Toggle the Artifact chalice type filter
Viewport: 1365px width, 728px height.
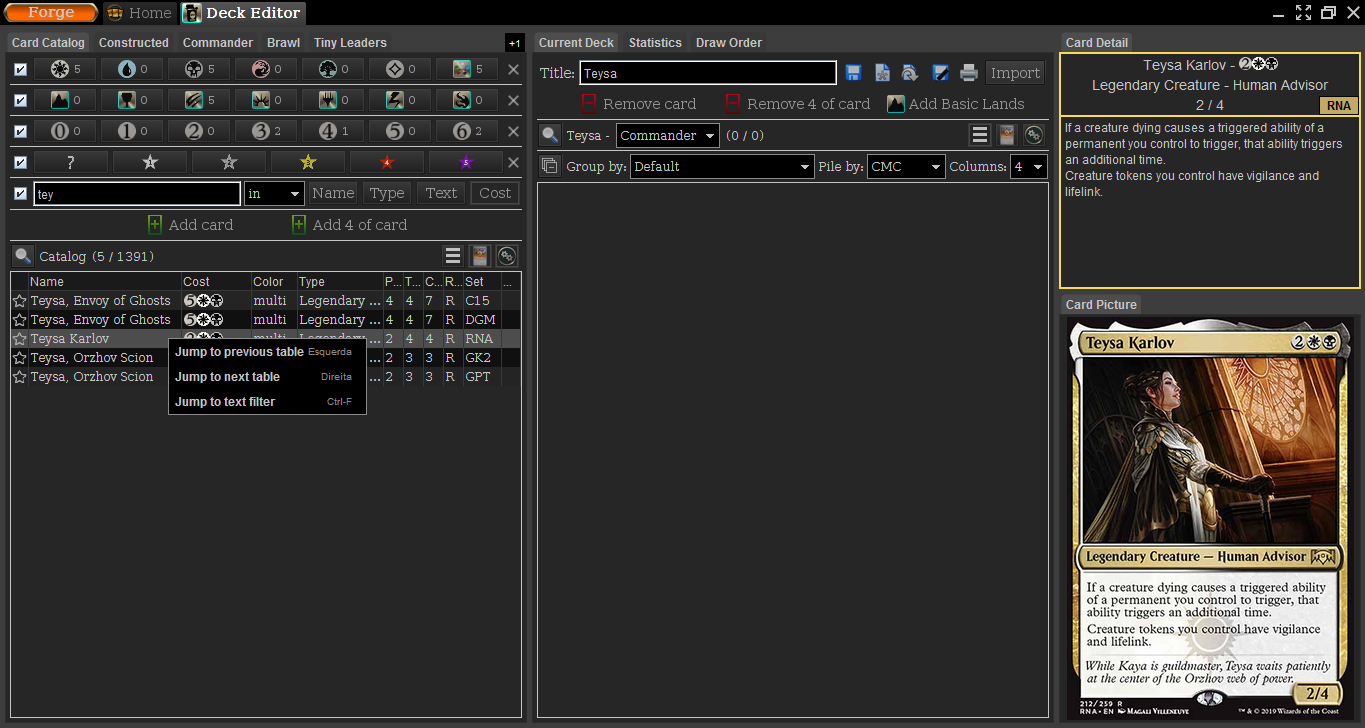click(131, 100)
